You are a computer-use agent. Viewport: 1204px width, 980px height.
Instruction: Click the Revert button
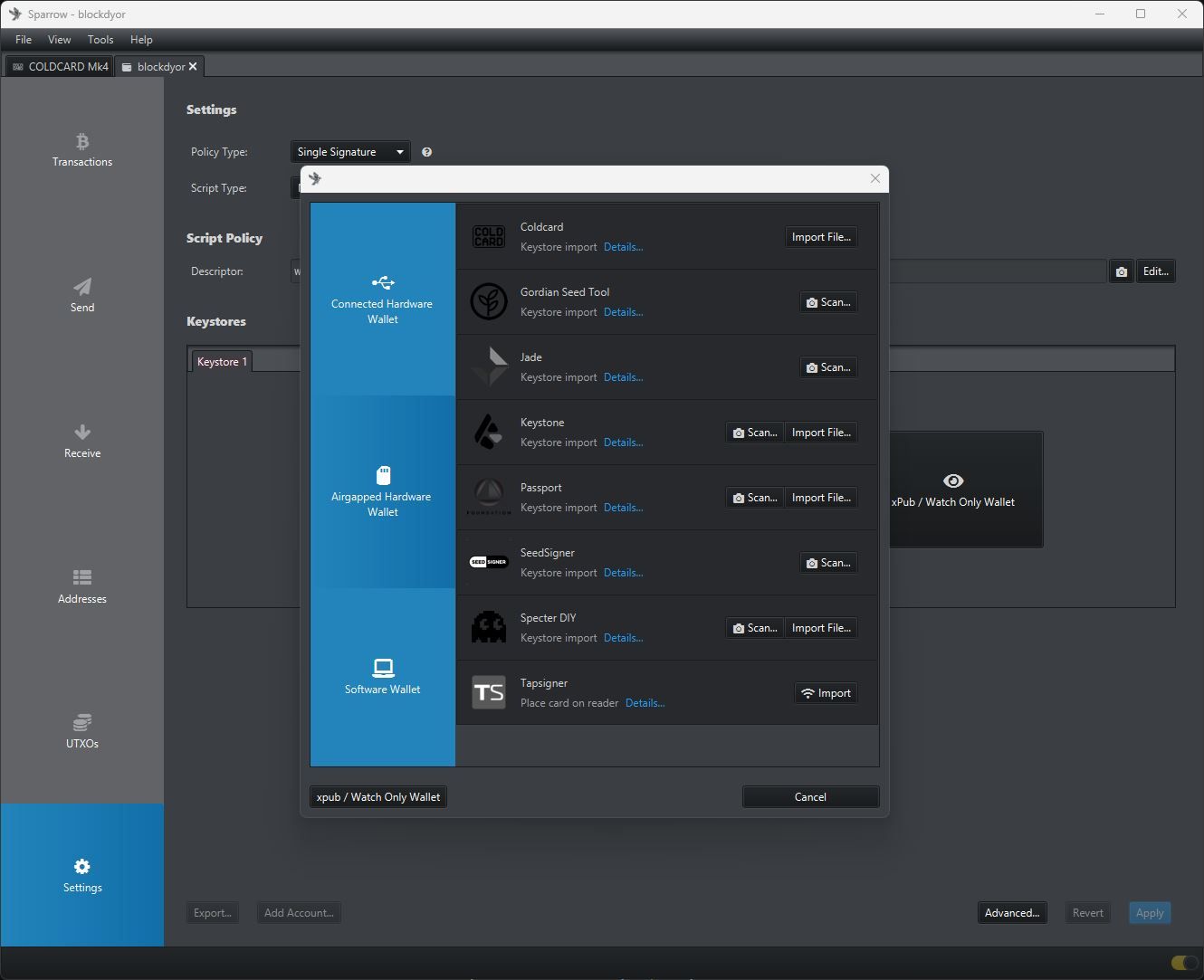point(1087,913)
